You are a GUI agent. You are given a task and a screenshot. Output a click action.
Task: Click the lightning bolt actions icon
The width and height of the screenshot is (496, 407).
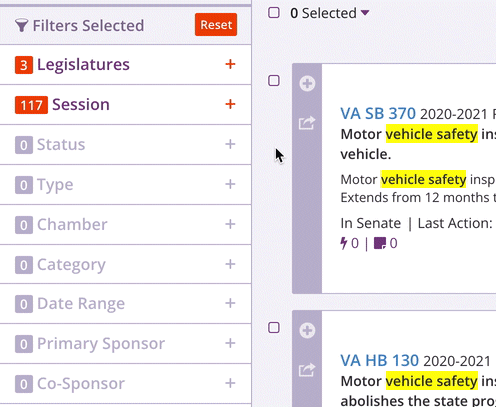[x=343, y=243]
